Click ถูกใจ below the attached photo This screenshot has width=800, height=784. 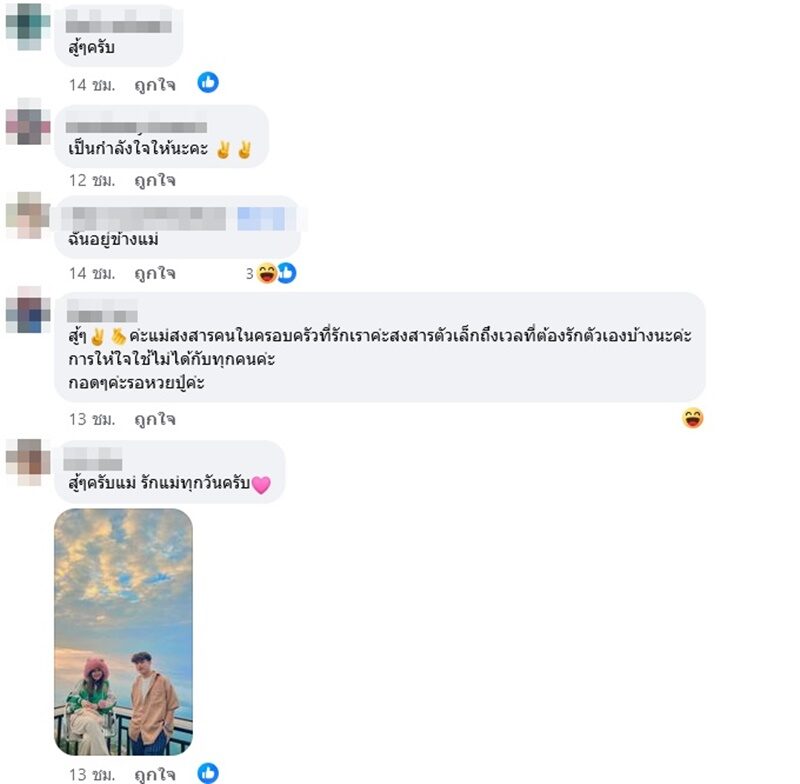(x=155, y=774)
